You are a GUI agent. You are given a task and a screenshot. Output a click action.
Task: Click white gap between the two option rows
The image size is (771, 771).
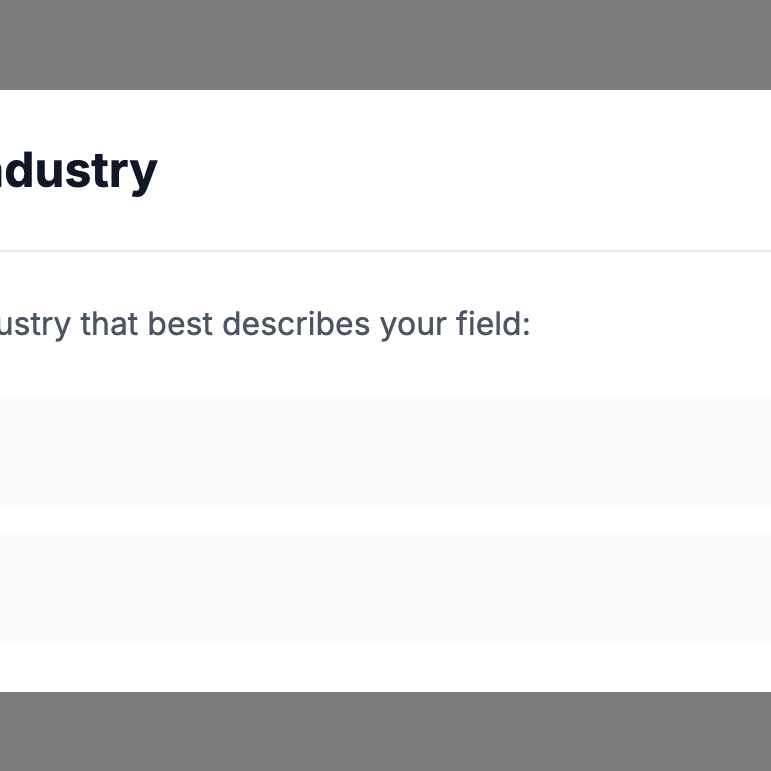(385, 520)
